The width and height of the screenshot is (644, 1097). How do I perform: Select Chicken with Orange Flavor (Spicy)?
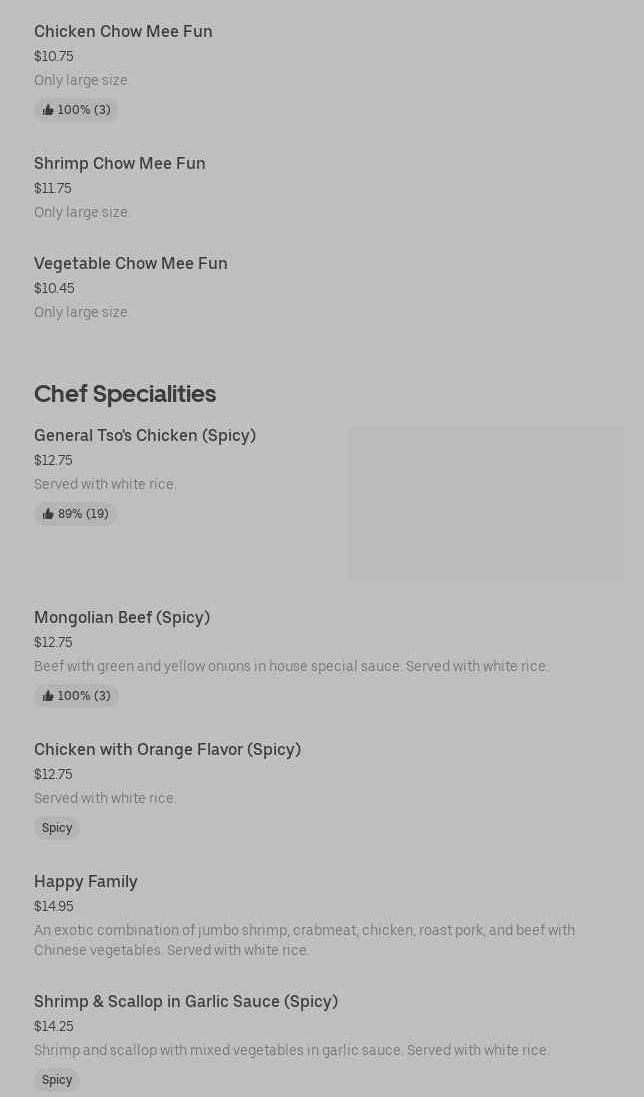tap(167, 749)
